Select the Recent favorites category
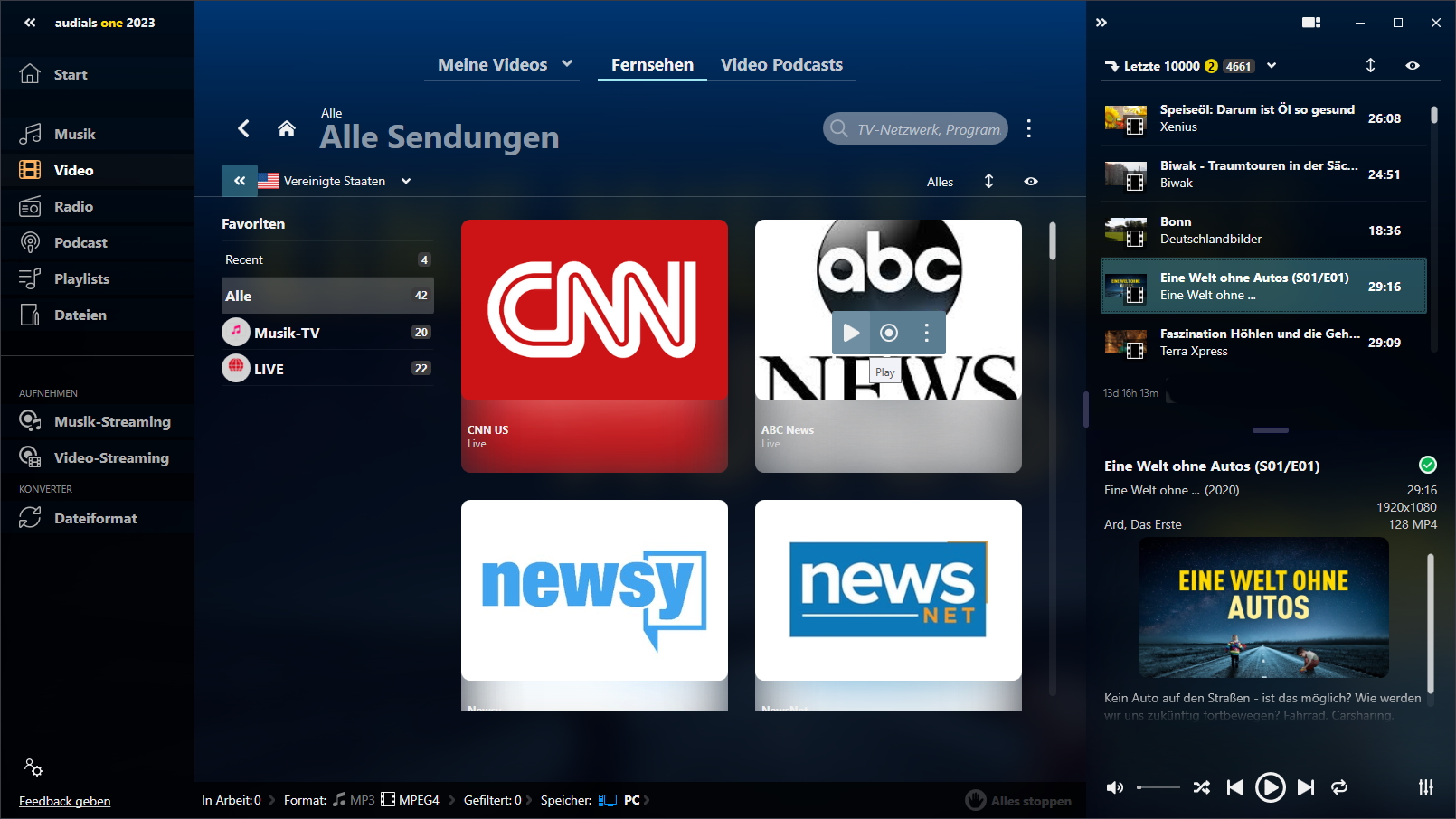 click(x=327, y=259)
